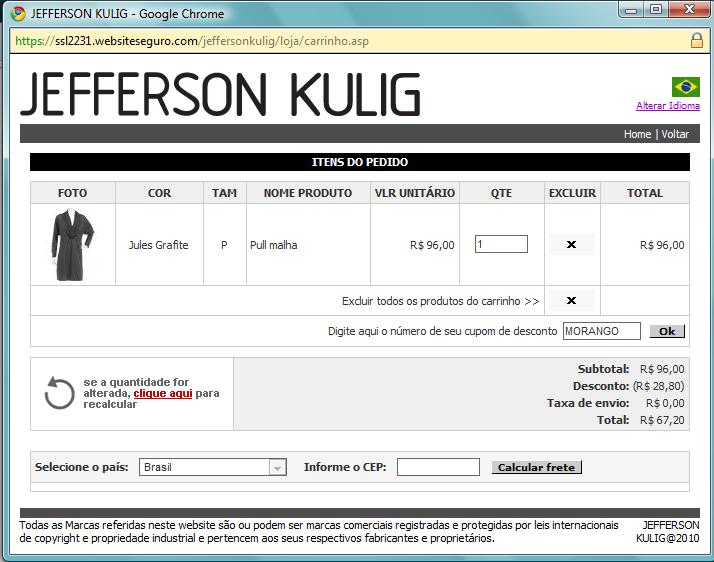The width and height of the screenshot is (714, 562).
Task: Click the coupon field containing MORANGO
Action: pyautogui.click(x=602, y=331)
